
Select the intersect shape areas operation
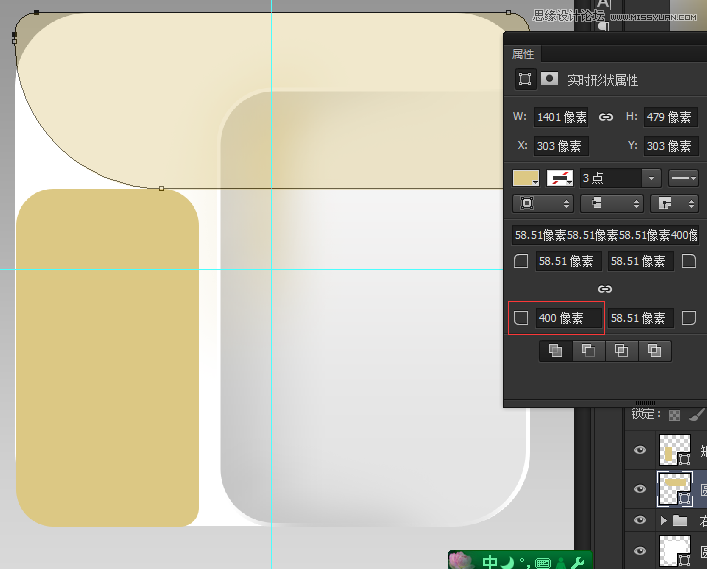[621, 350]
